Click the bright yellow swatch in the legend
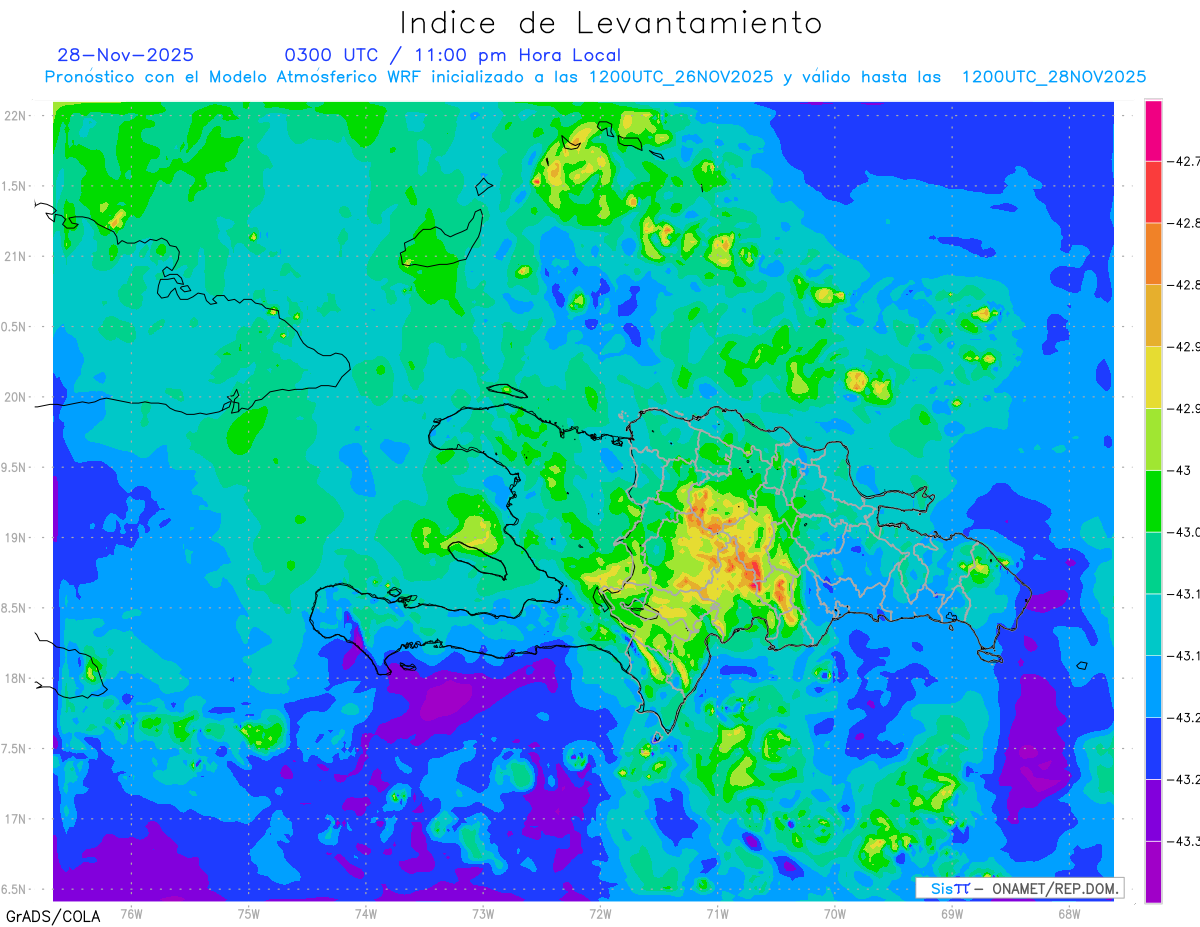This screenshot has width=1200, height=927. [1153, 377]
